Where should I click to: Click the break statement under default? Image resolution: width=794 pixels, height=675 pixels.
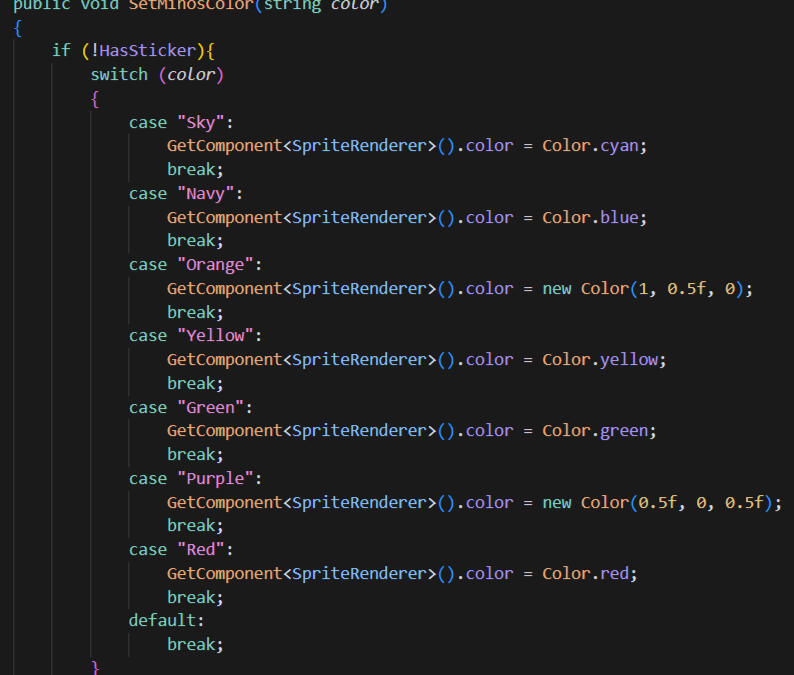point(195,645)
